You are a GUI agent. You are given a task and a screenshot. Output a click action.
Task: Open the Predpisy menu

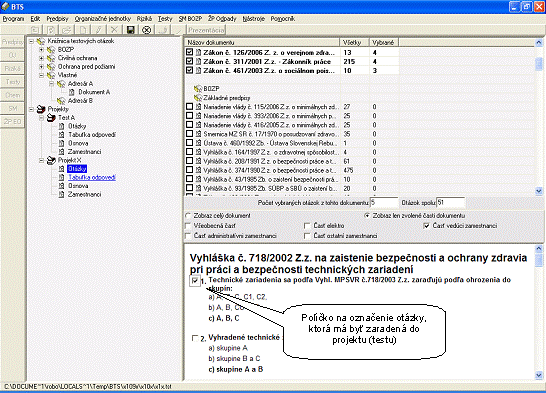coord(57,19)
